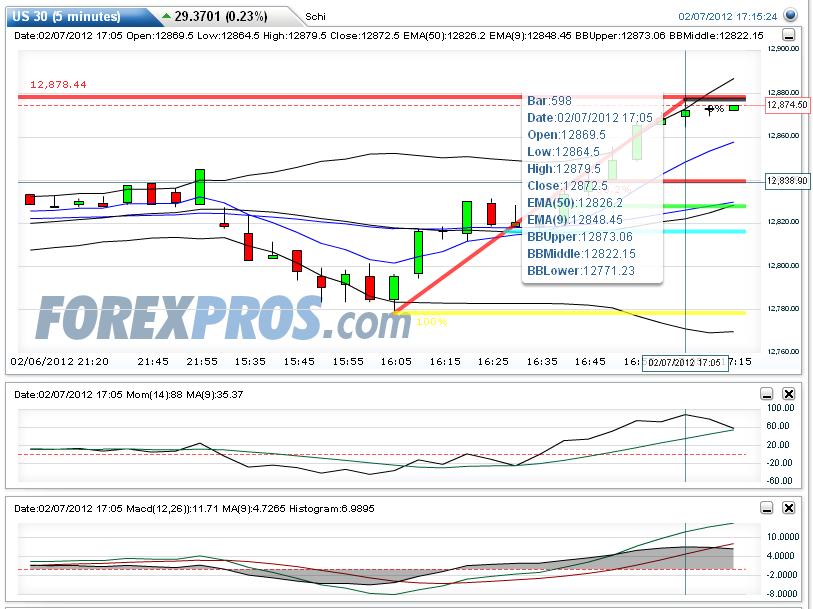Close the MACD indicator panel
The image size is (813, 609).
[x=789, y=507]
